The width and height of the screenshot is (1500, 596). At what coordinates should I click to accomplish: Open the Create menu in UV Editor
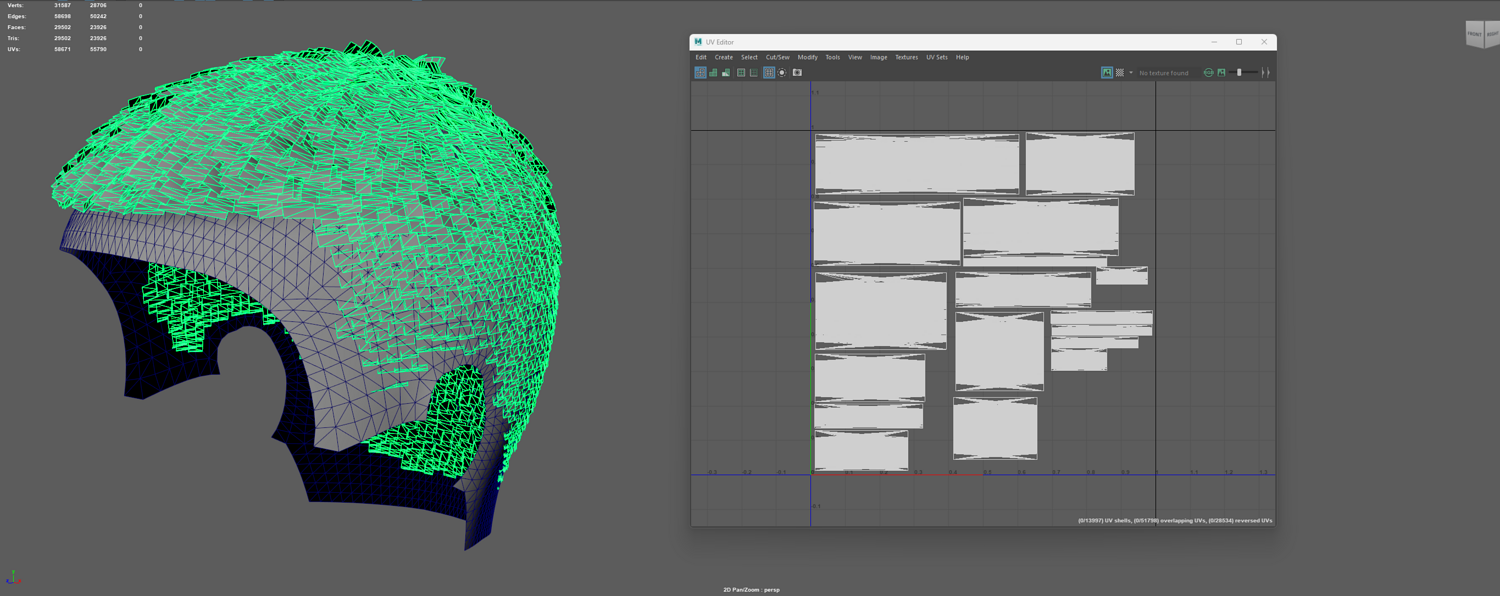[x=724, y=57]
